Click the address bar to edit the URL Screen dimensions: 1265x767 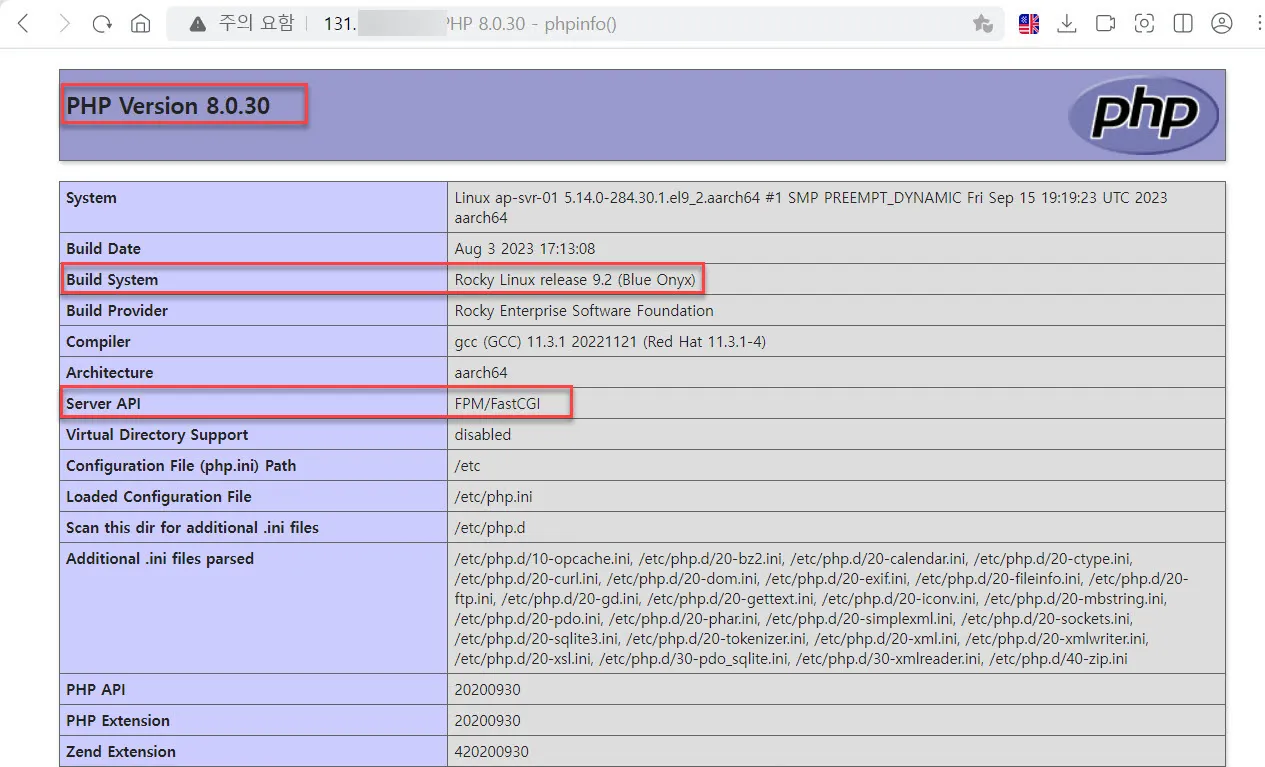pos(450,22)
